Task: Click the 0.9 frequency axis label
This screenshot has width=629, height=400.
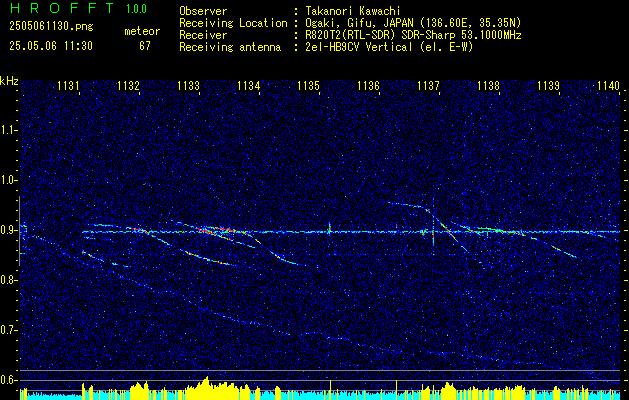Action: (x=8, y=230)
